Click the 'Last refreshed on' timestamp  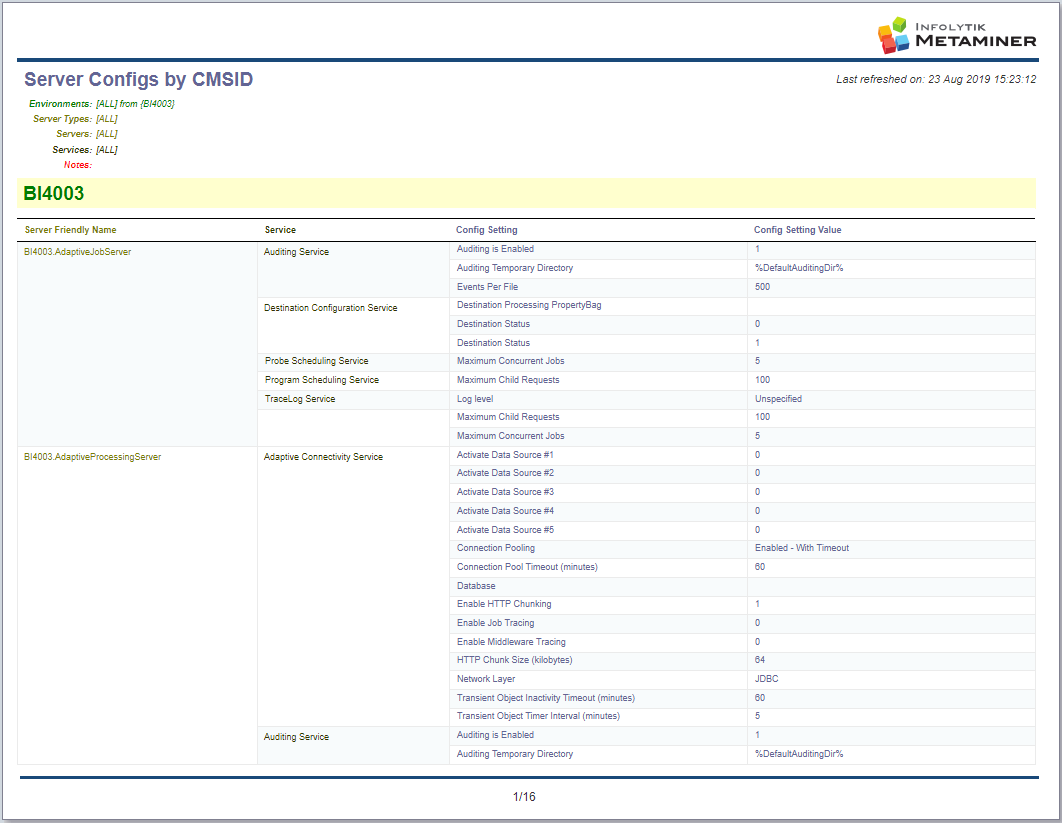[935, 79]
